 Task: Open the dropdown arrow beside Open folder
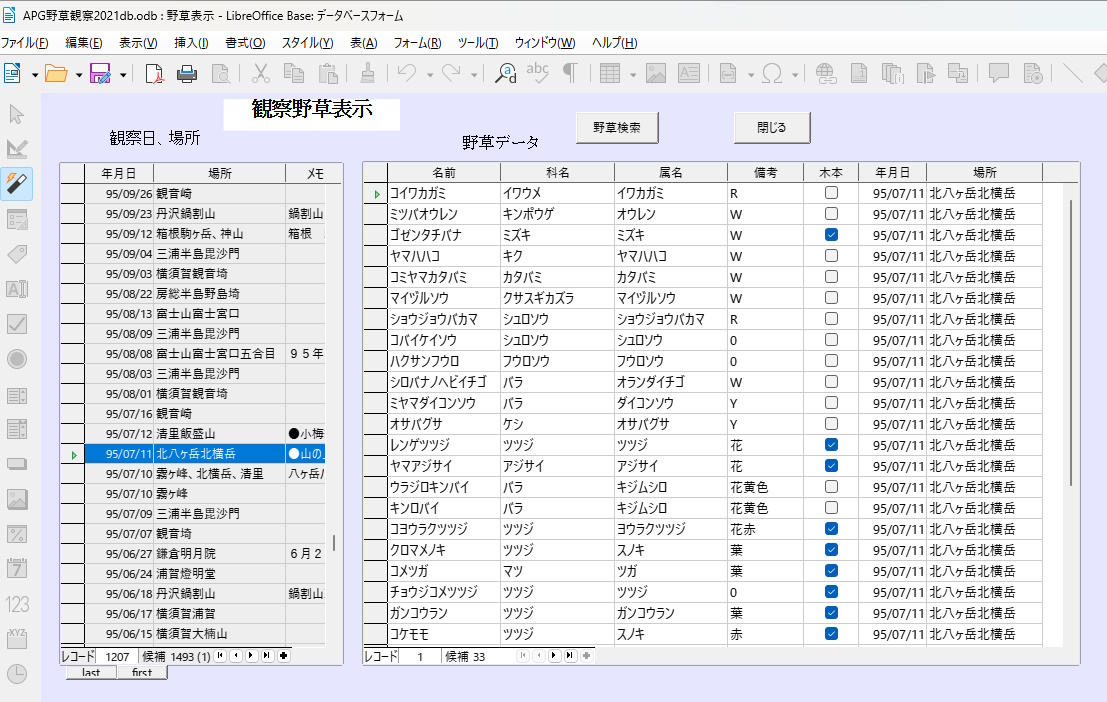coord(78,75)
